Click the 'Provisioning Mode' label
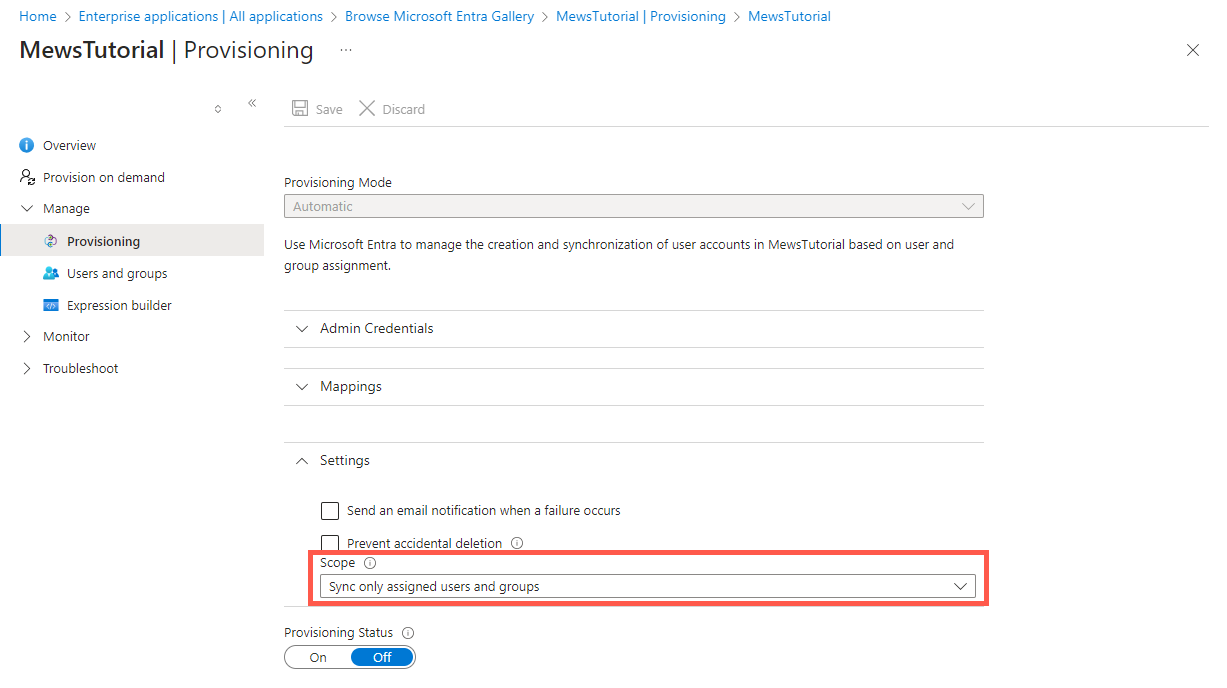This screenshot has height=688, width=1227. [x=338, y=183]
